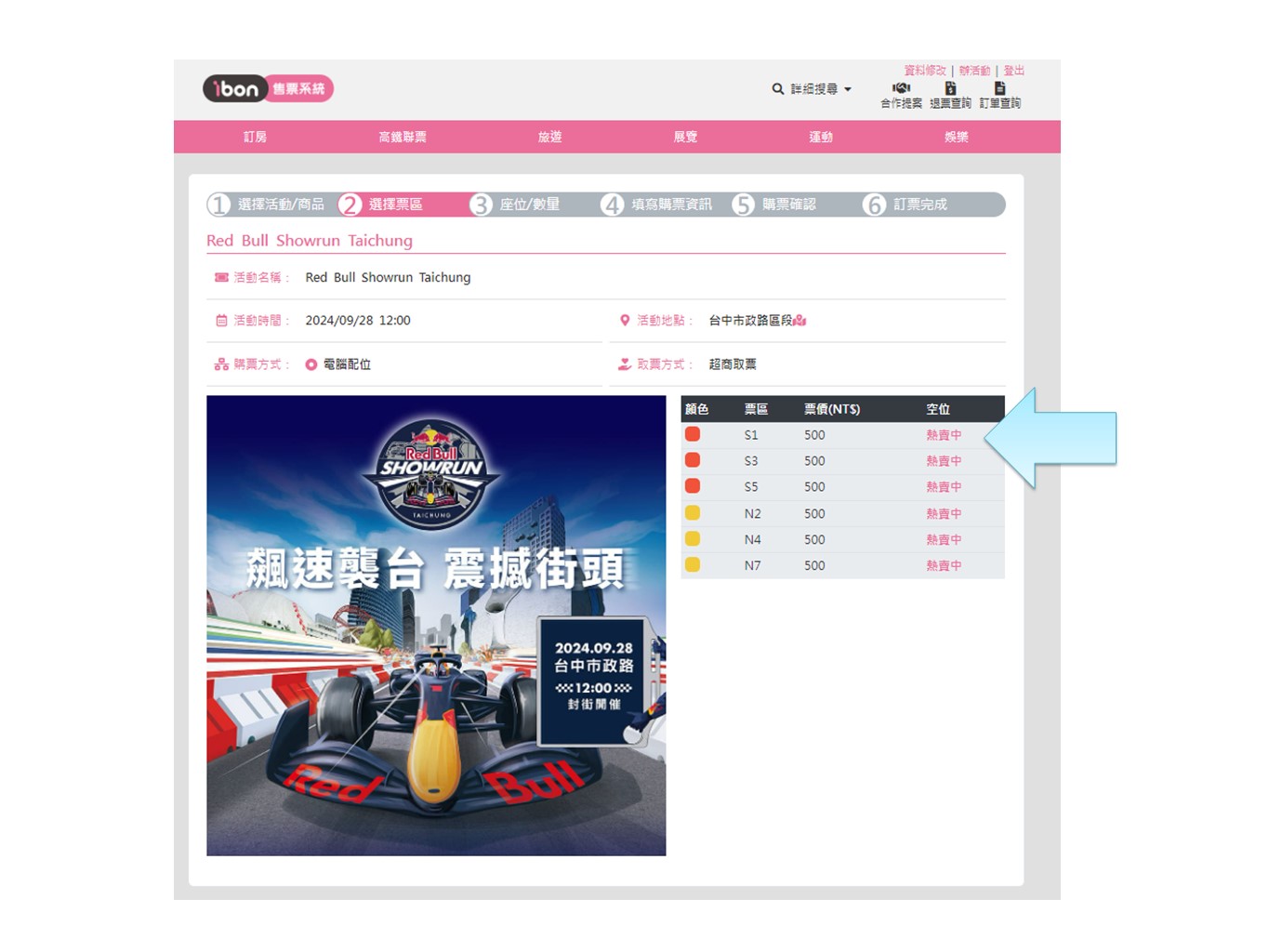
Task: Click zone label S1
Action: tap(751, 435)
